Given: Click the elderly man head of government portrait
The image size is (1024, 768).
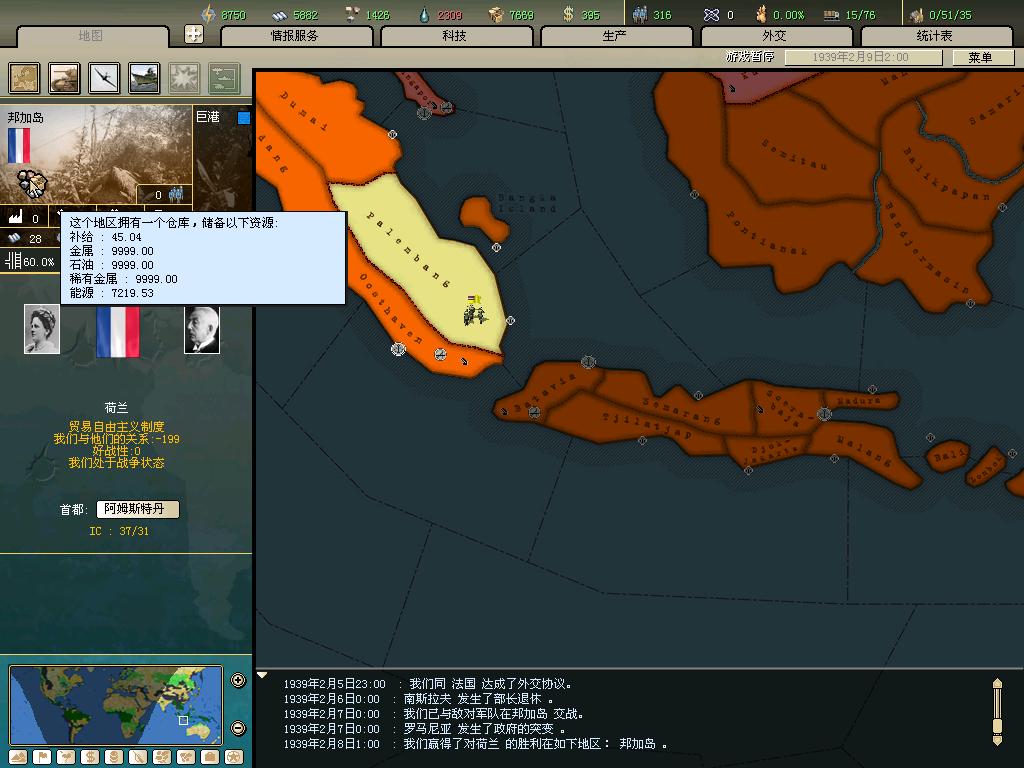Looking at the screenshot, I should pos(202,330).
